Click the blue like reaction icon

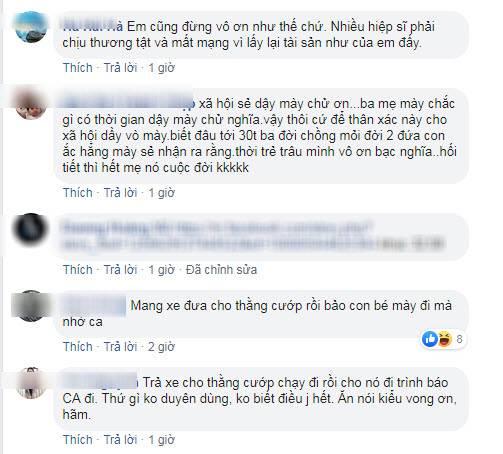430,339
